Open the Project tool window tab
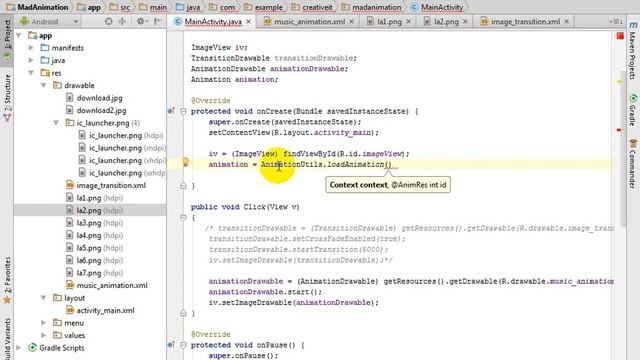The width and height of the screenshot is (640, 360). (x=7, y=39)
